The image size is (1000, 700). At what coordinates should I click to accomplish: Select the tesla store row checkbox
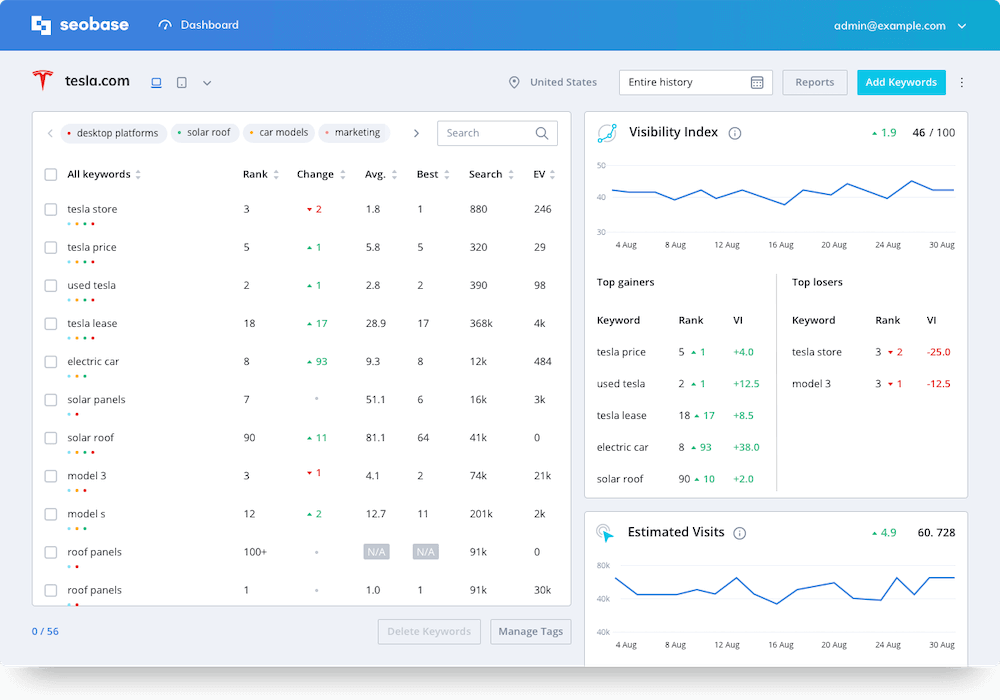(x=51, y=209)
